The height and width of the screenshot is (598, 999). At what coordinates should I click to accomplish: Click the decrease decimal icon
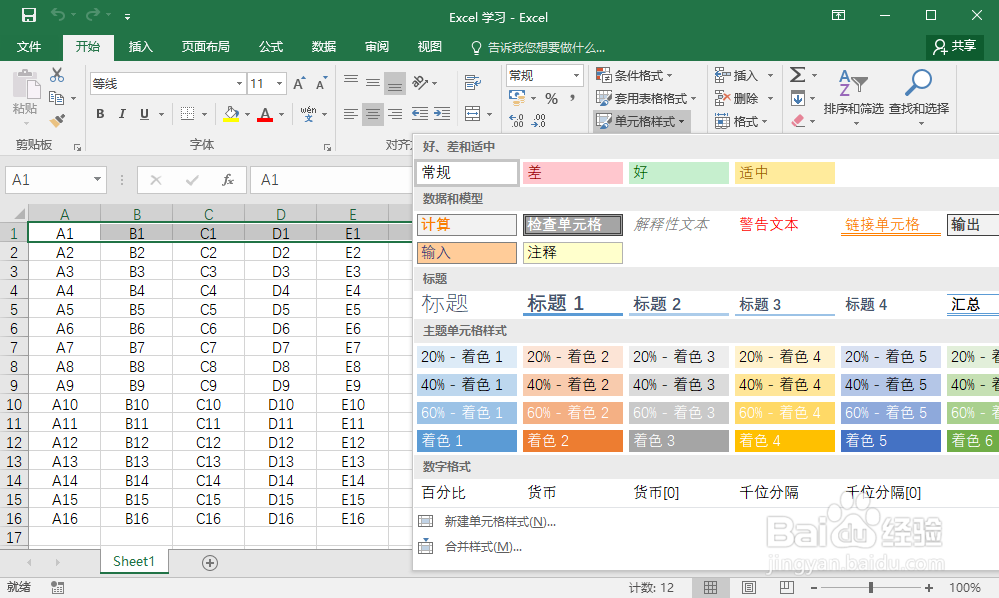[539, 120]
